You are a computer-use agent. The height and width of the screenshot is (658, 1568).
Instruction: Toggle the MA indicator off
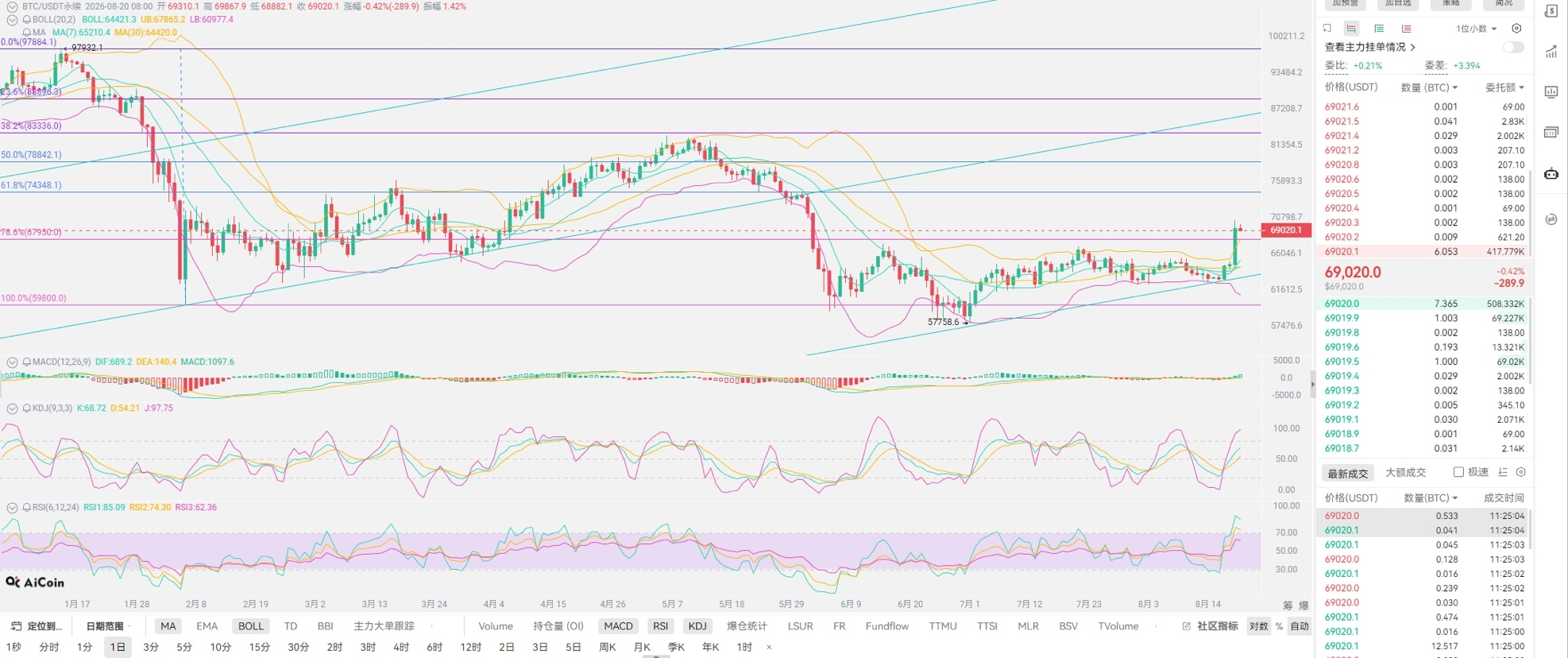[168, 626]
